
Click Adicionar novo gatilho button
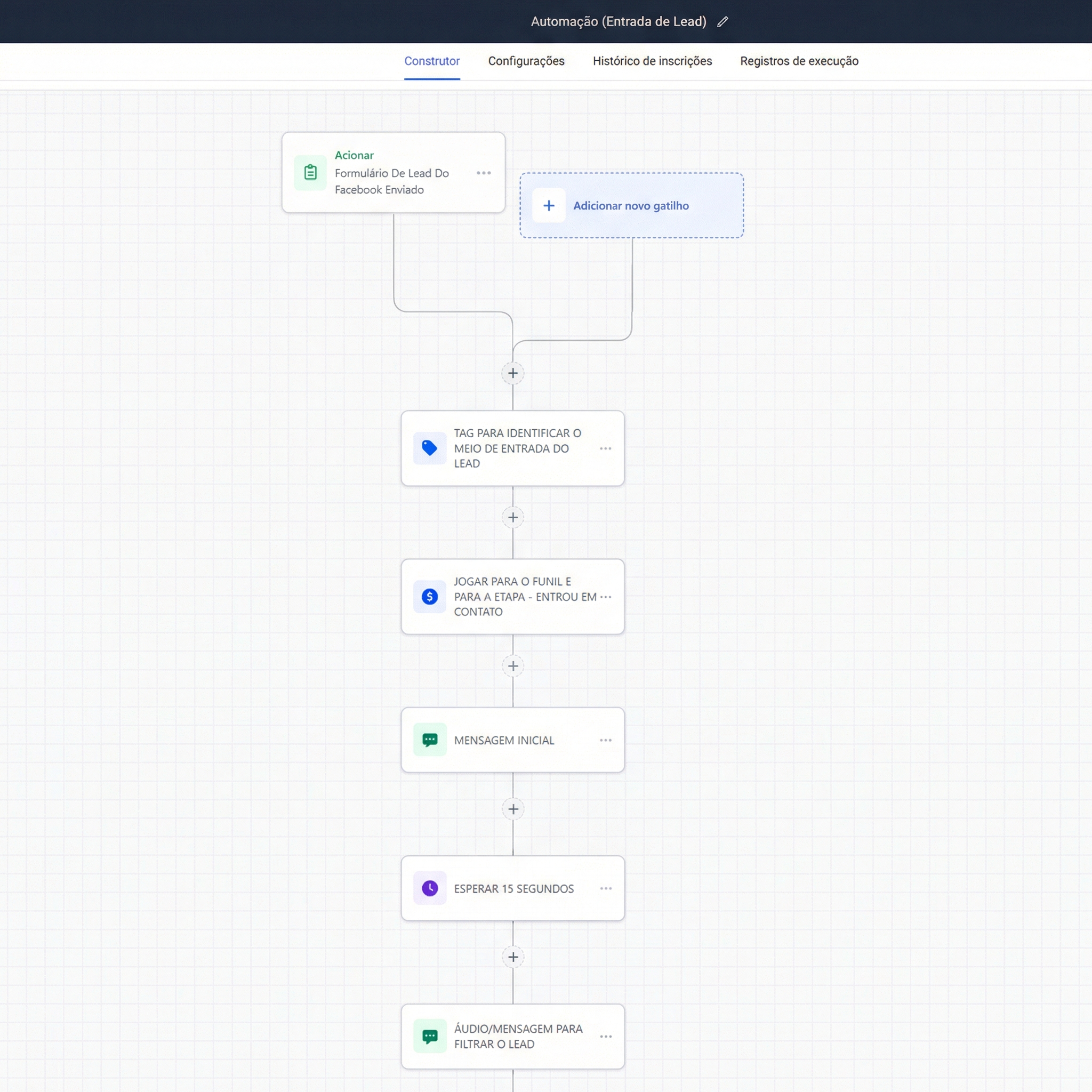pyautogui.click(x=631, y=206)
